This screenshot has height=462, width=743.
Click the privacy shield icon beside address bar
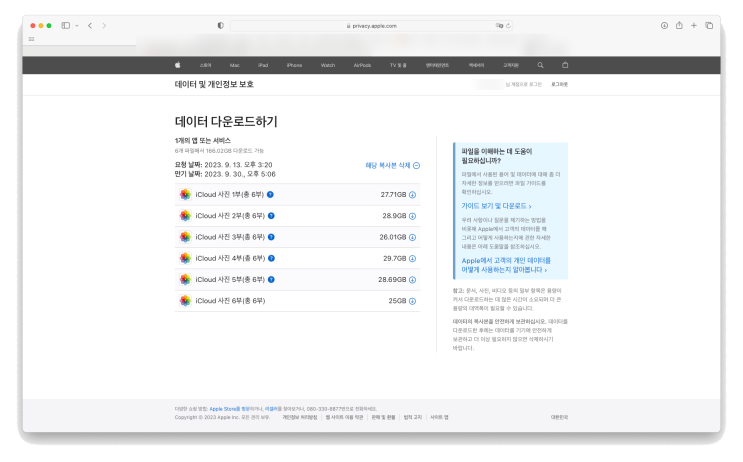pos(220,26)
